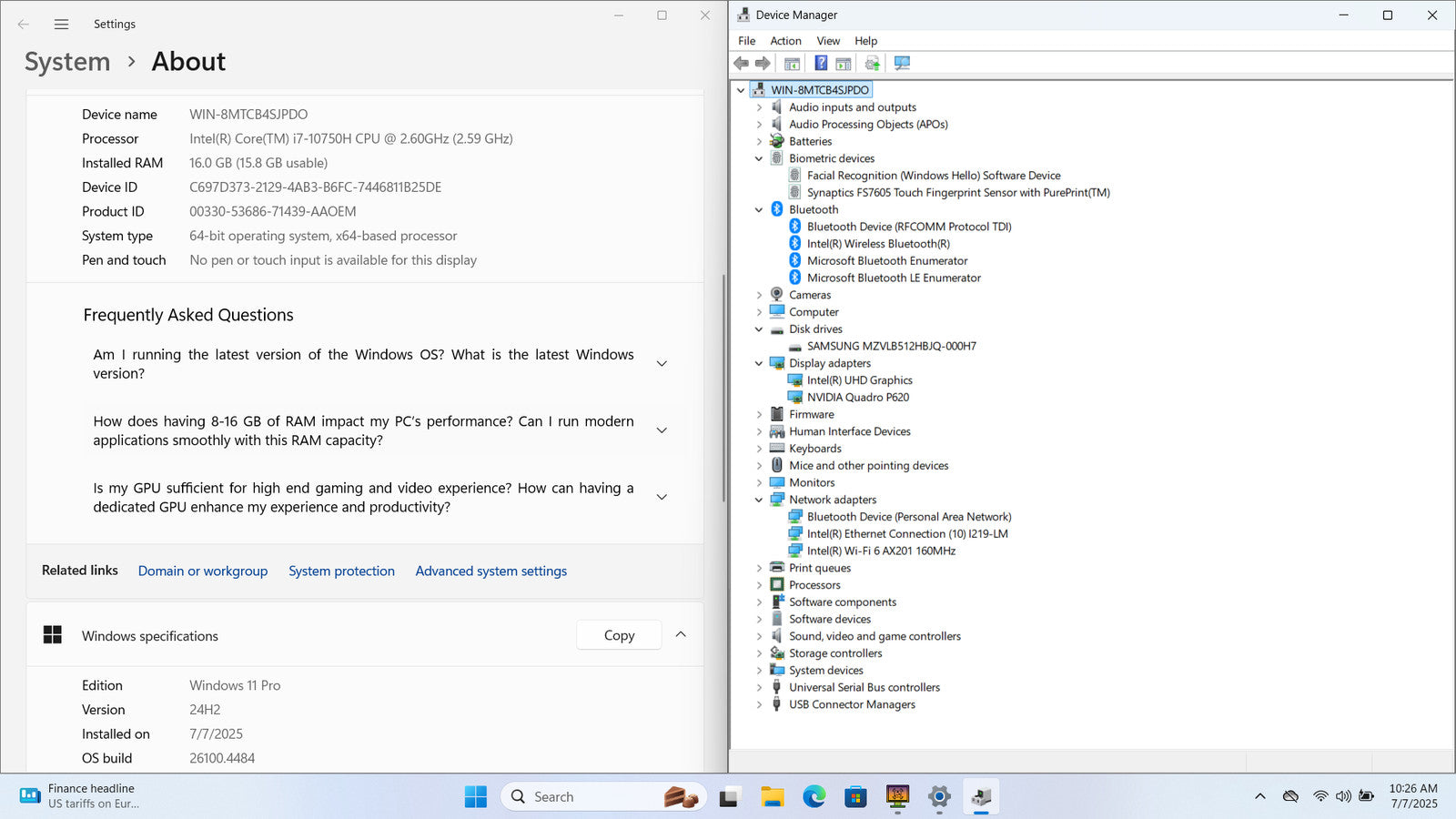
Task: Expand the Processors tree node
Action: pyautogui.click(x=759, y=585)
